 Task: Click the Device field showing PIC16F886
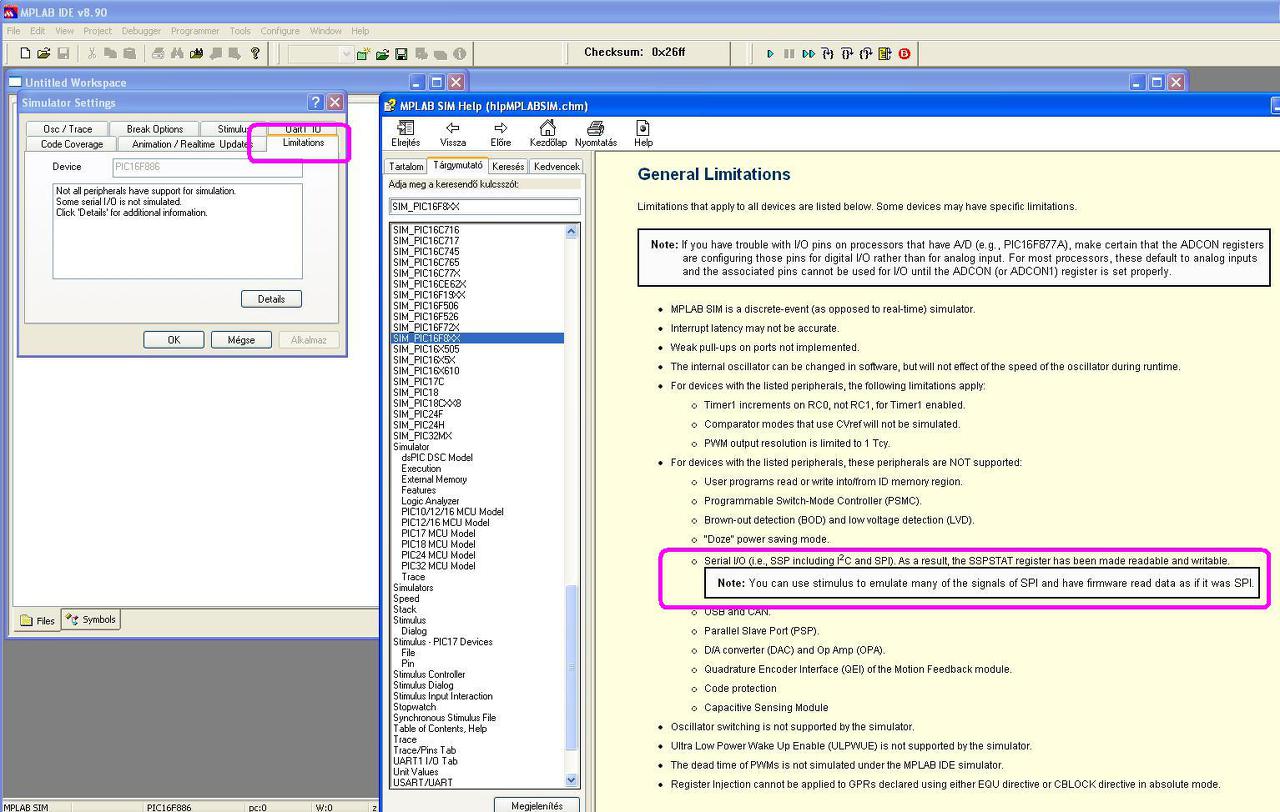207,167
